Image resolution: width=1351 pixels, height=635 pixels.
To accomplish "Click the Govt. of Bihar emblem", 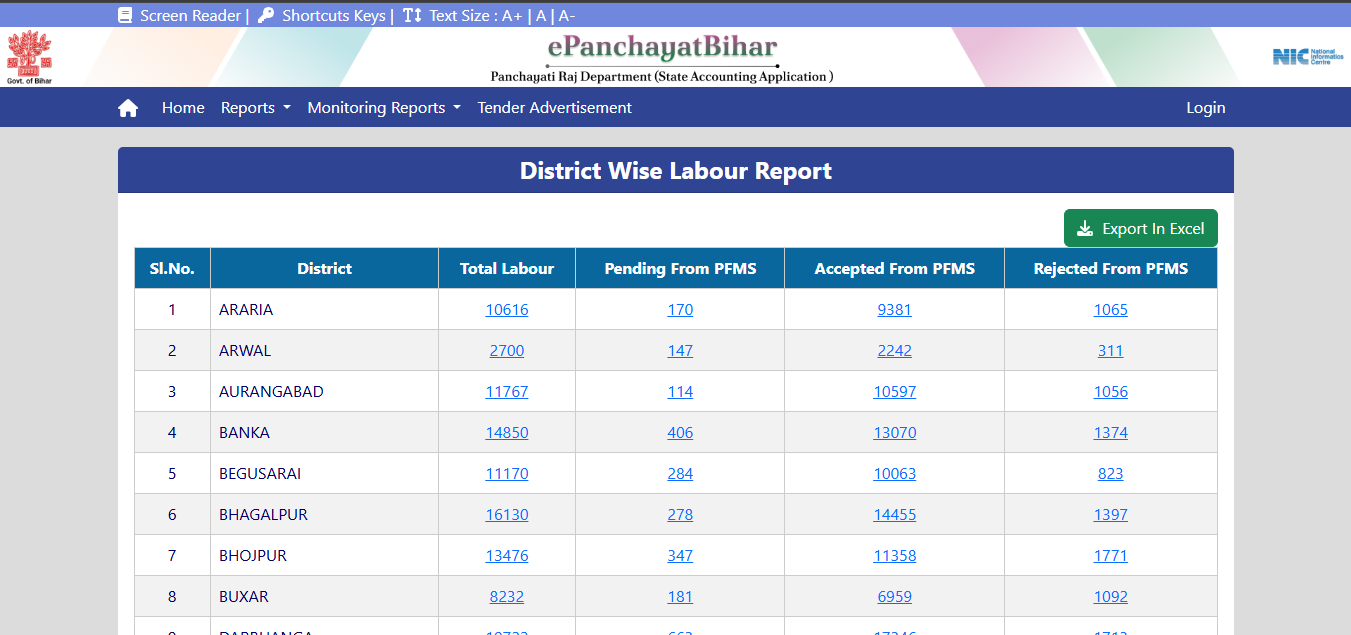I will (x=29, y=57).
